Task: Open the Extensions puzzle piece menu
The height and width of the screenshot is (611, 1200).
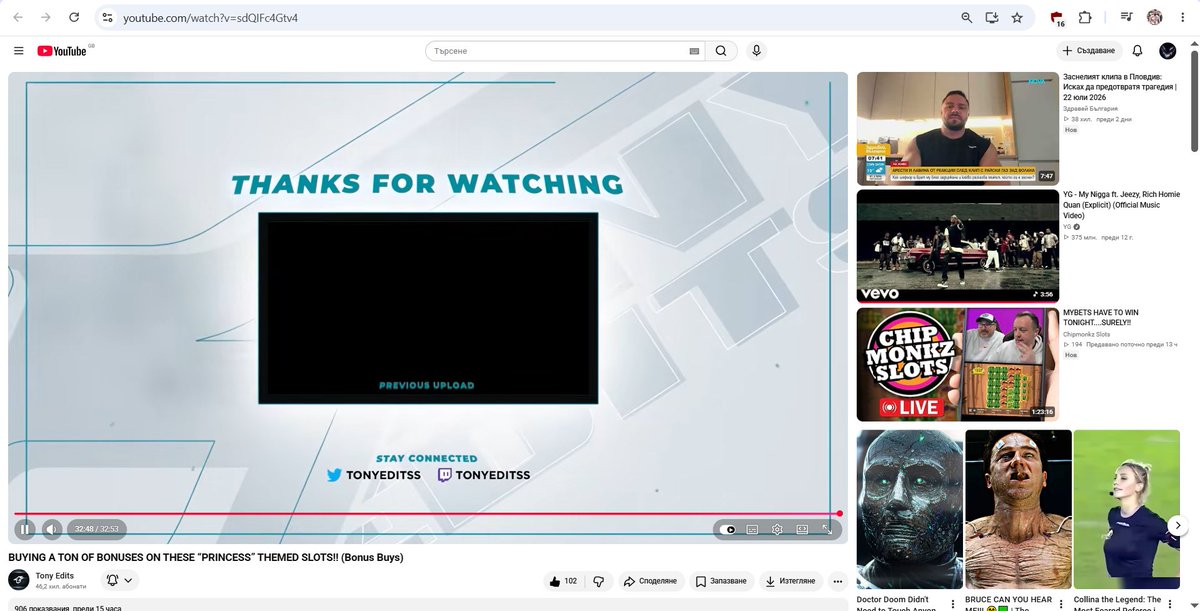Action: [1085, 18]
